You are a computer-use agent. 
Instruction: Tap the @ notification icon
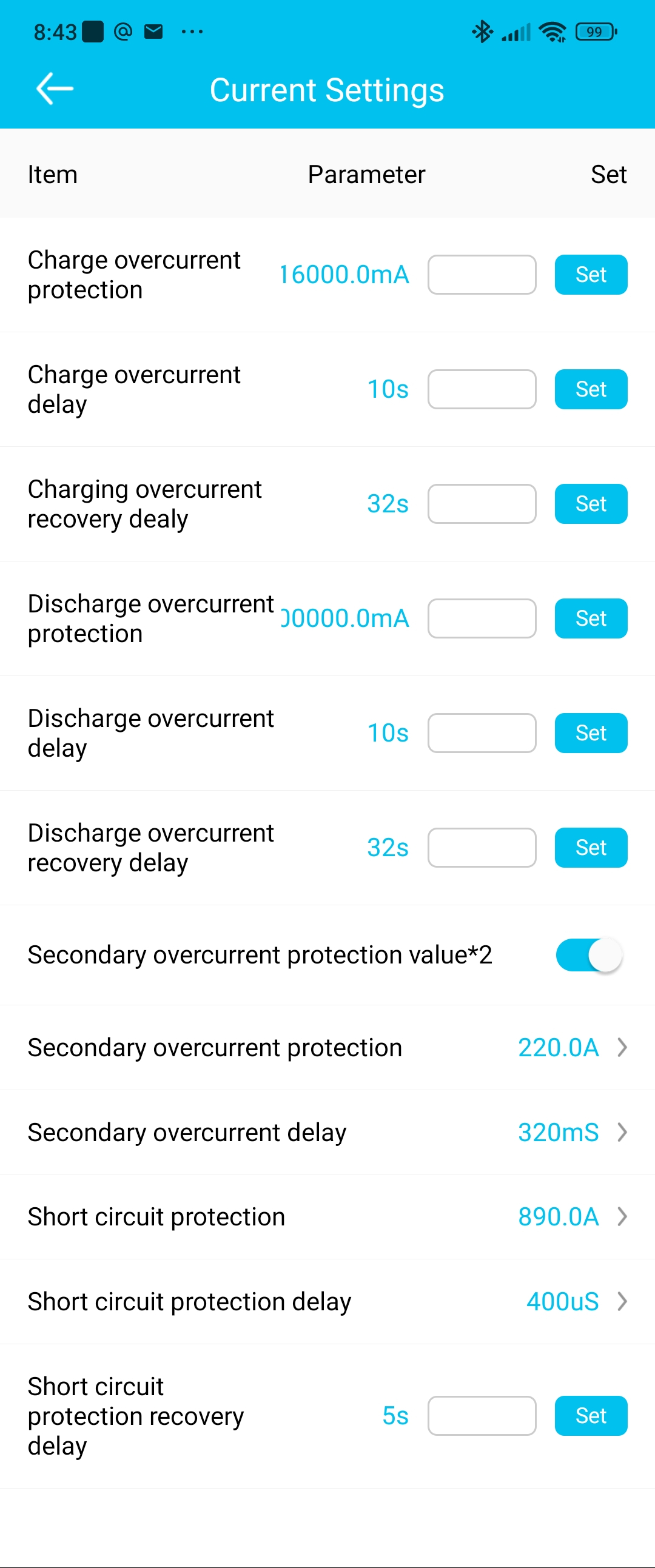(123, 32)
